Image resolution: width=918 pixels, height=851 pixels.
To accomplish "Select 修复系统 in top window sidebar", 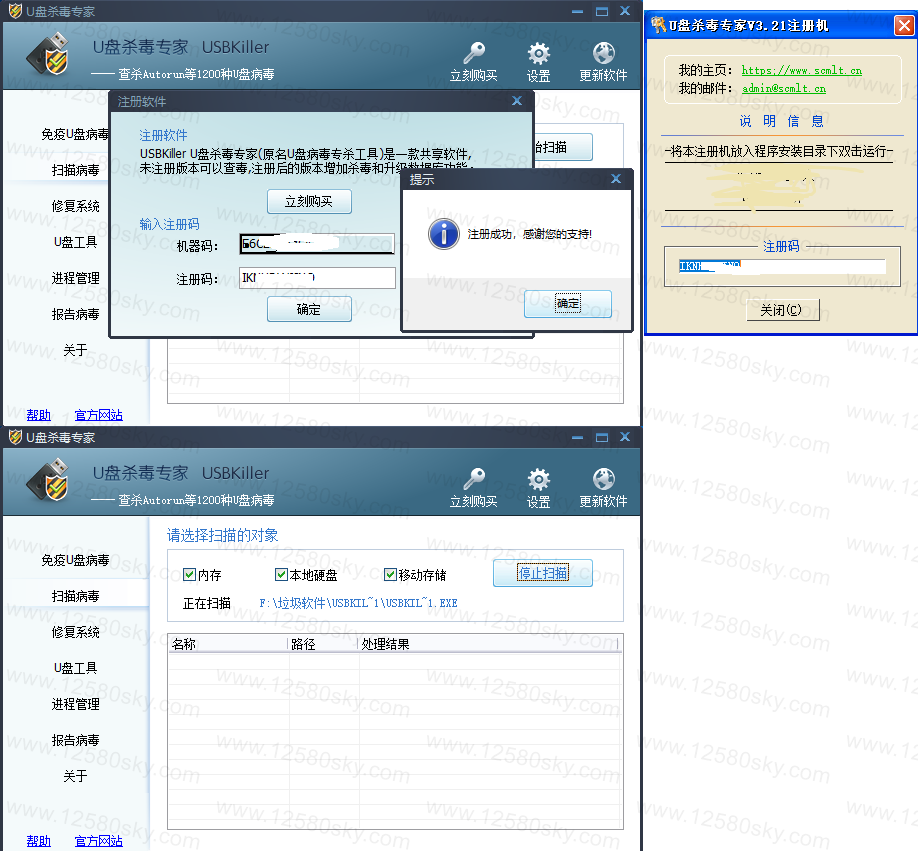I will coord(75,206).
